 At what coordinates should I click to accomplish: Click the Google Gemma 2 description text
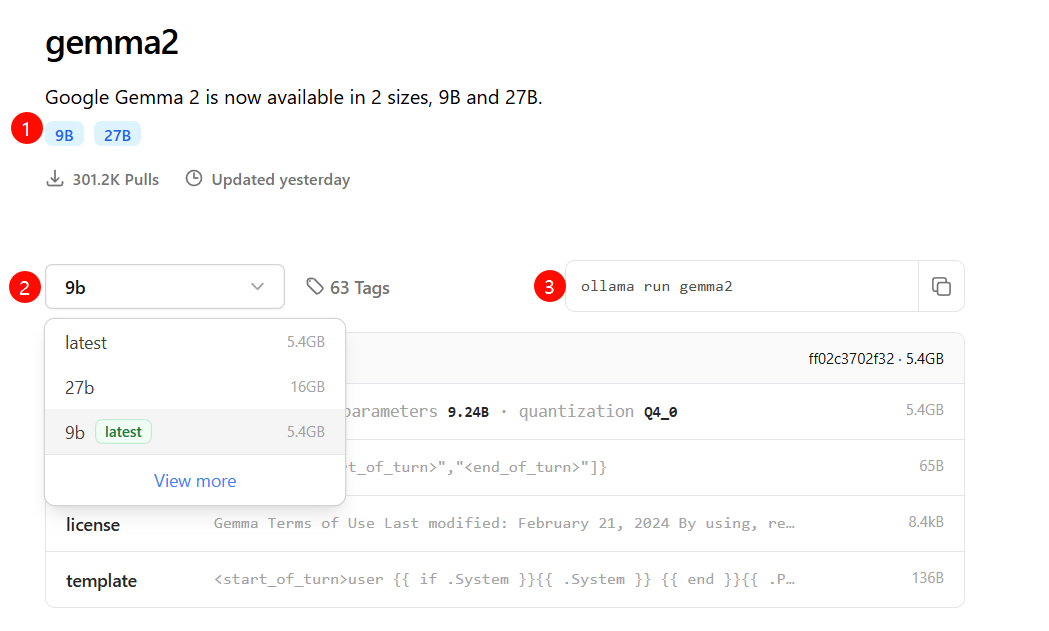point(294,98)
